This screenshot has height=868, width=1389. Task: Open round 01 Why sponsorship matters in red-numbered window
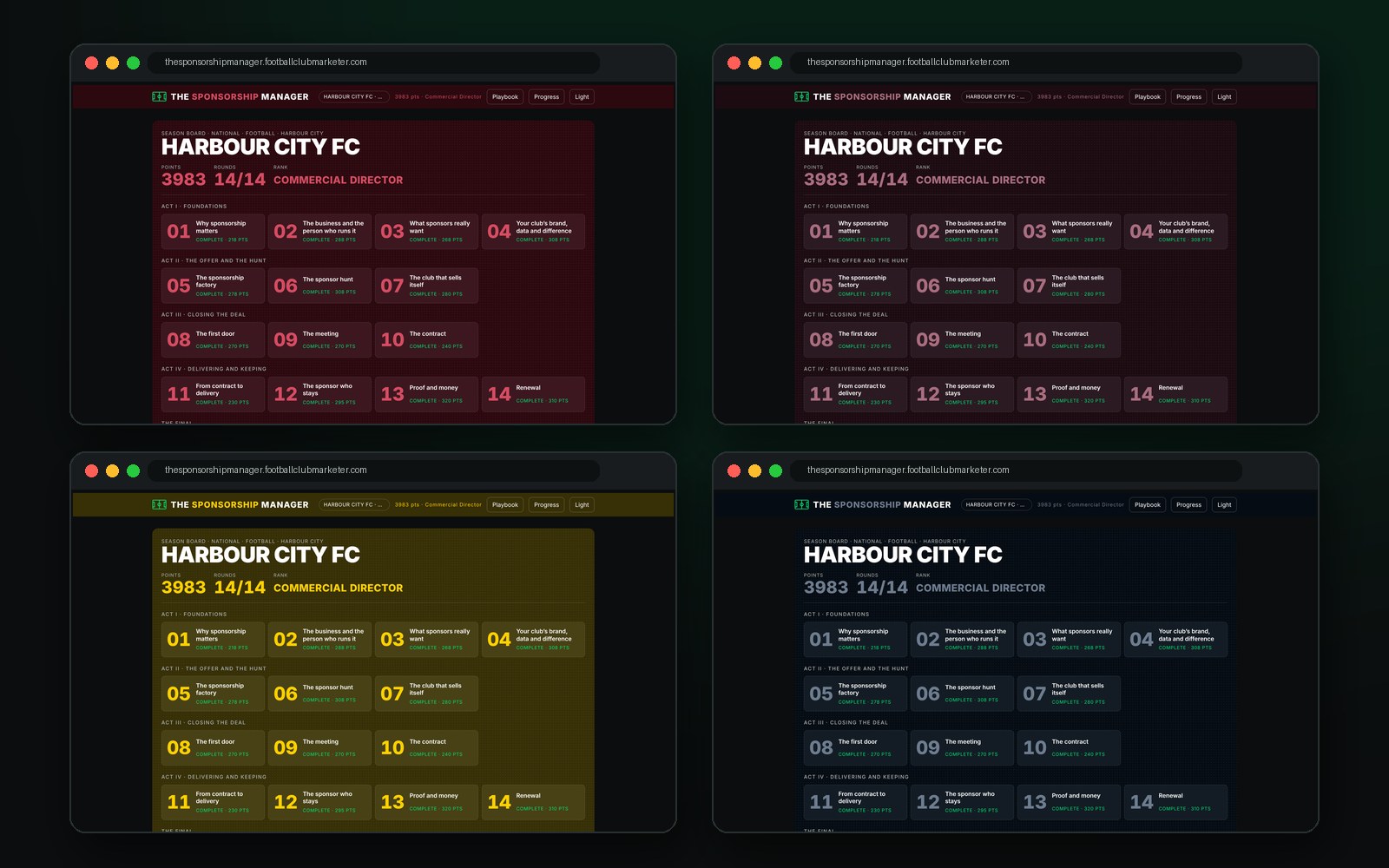tap(213, 232)
